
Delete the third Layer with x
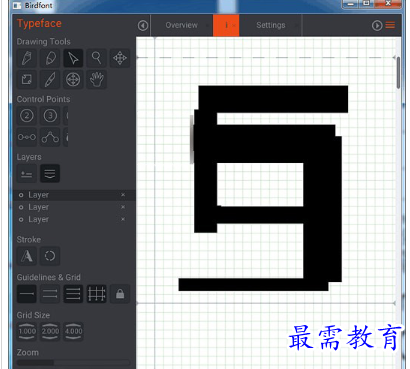[x=123, y=219]
